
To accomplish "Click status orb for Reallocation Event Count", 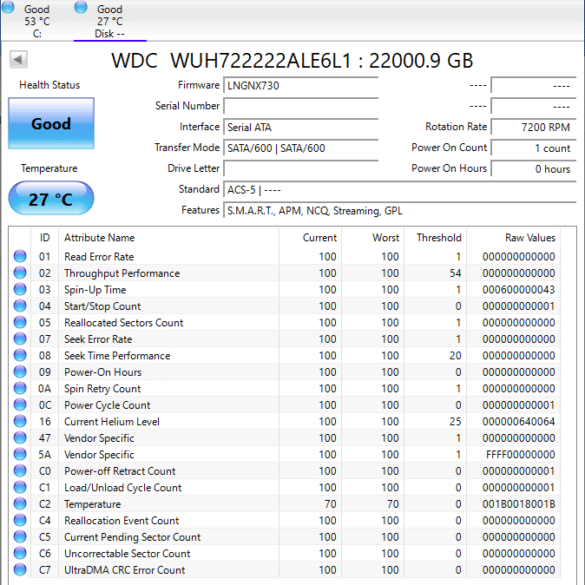I will tap(20, 520).
